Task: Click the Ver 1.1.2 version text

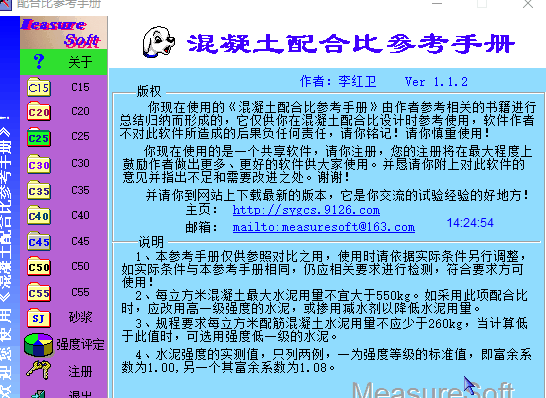Action: coord(436,82)
